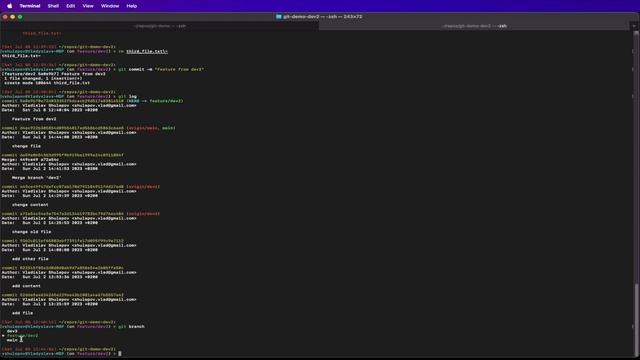Click the 'add file' commit message
This screenshot has width=640, height=360.
22,313
